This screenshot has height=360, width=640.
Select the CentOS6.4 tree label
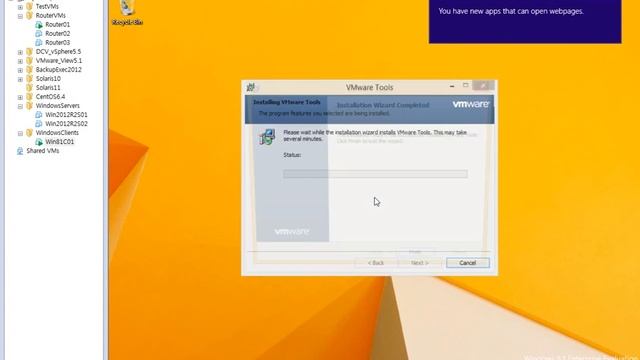point(51,96)
